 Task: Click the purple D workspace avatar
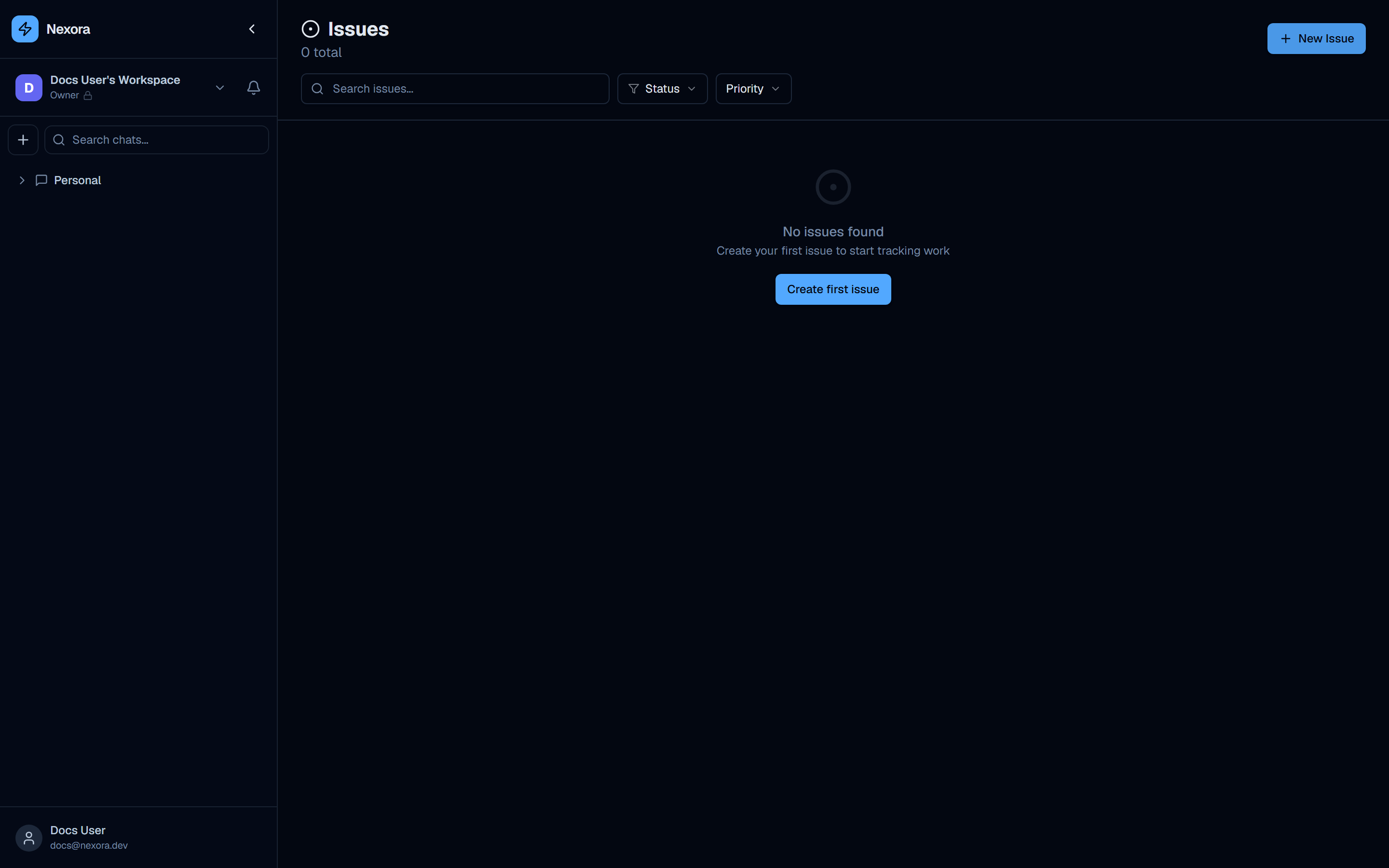[29, 88]
